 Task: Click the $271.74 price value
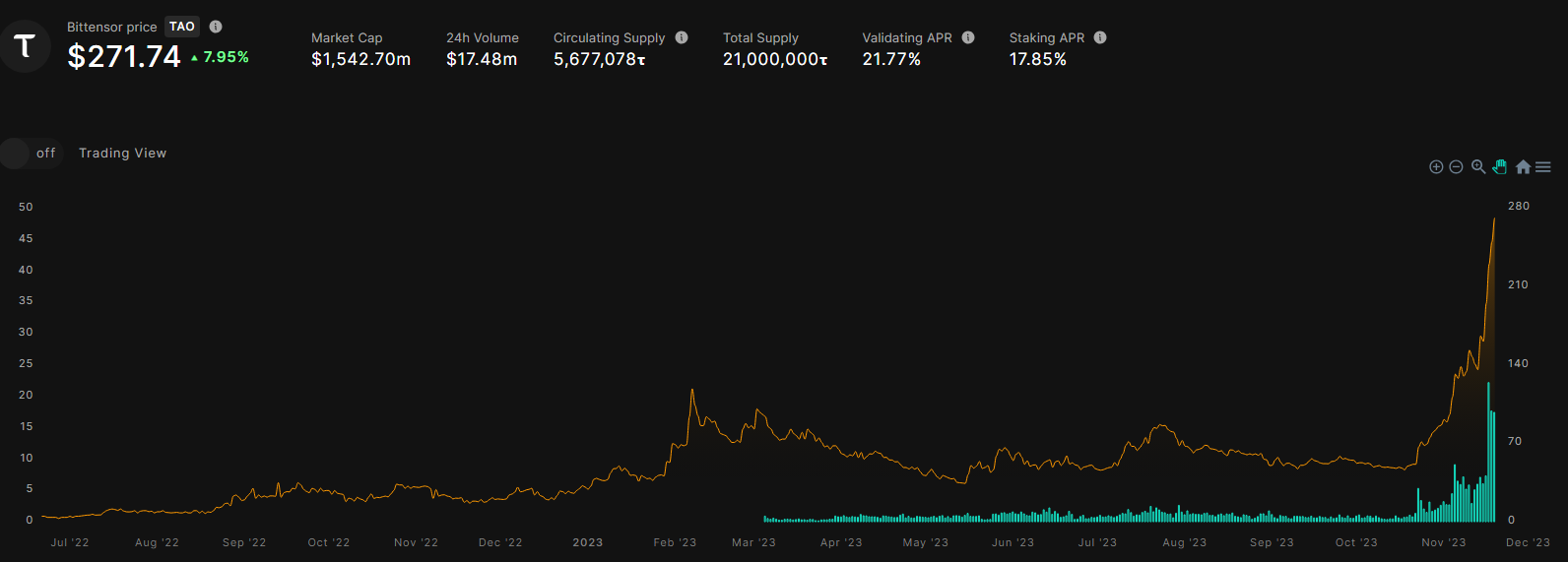pyautogui.click(x=124, y=57)
